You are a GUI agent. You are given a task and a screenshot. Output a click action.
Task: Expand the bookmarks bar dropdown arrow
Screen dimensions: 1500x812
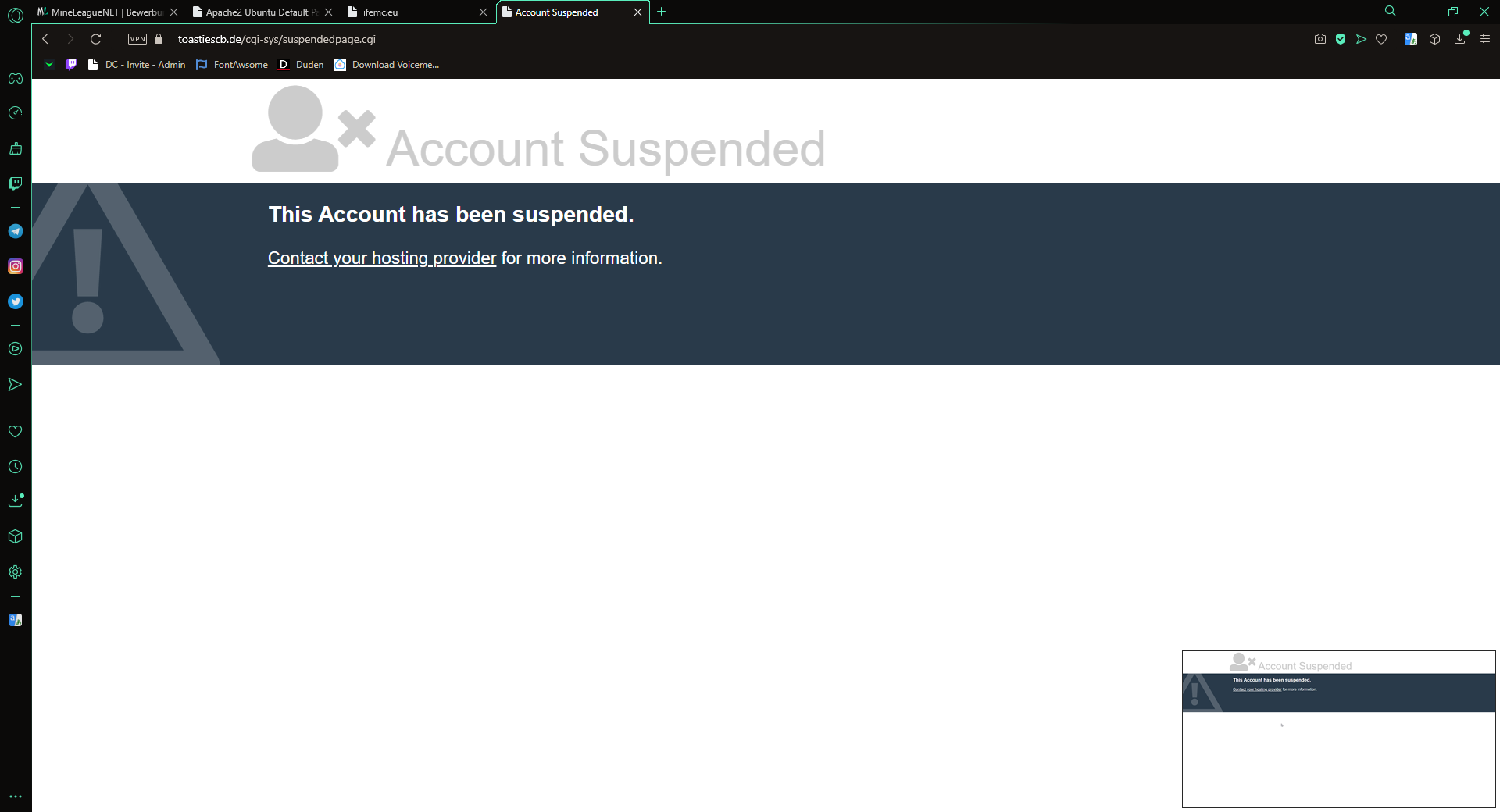coord(49,65)
